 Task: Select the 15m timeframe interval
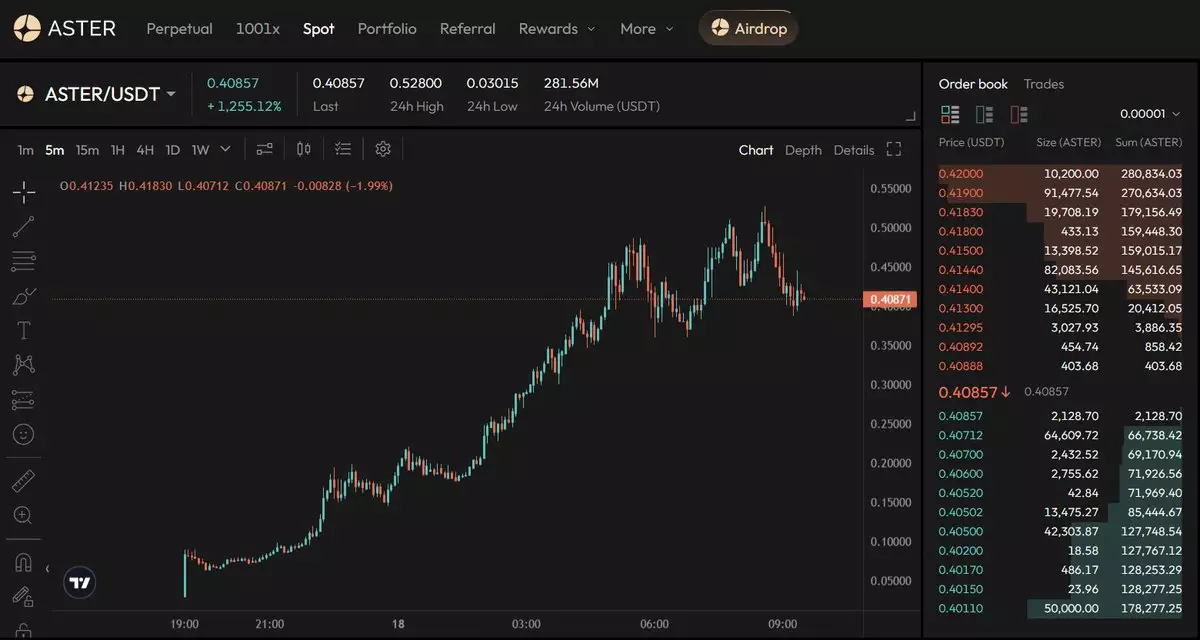coord(88,150)
